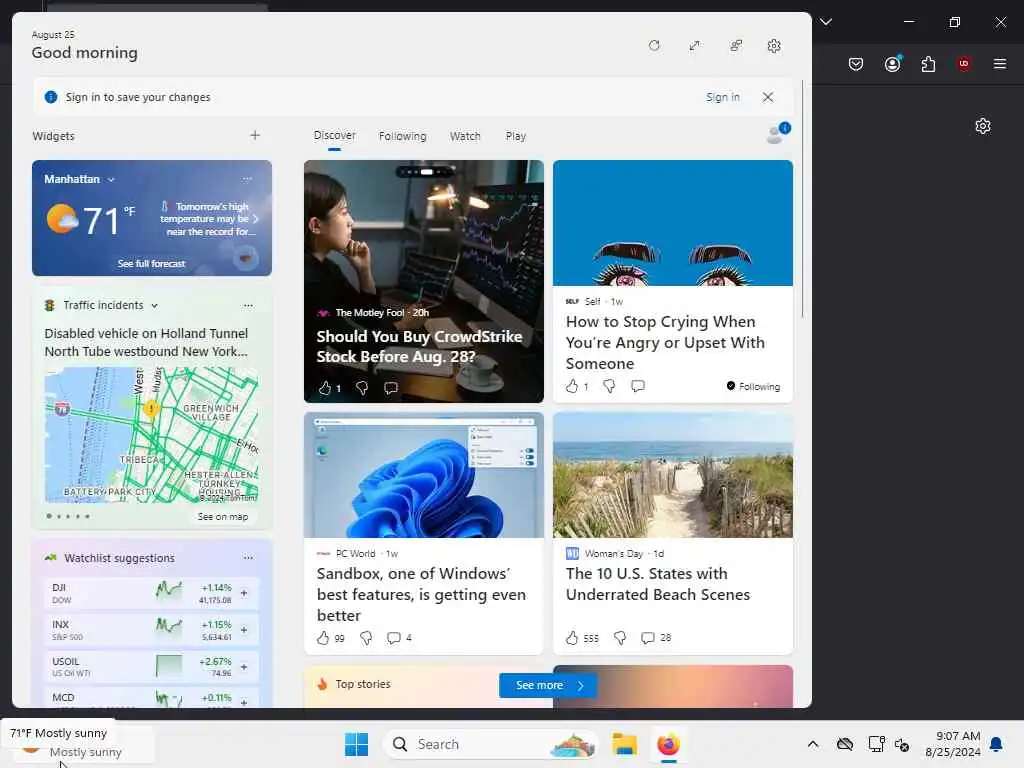The image size is (1024, 768).
Task: Dislike the CrowdStrike stock article
Action: (x=362, y=388)
